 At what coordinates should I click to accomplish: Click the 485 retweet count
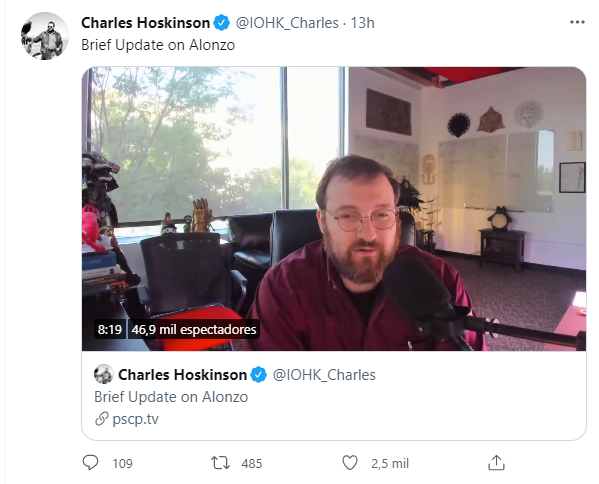point(252,463)
